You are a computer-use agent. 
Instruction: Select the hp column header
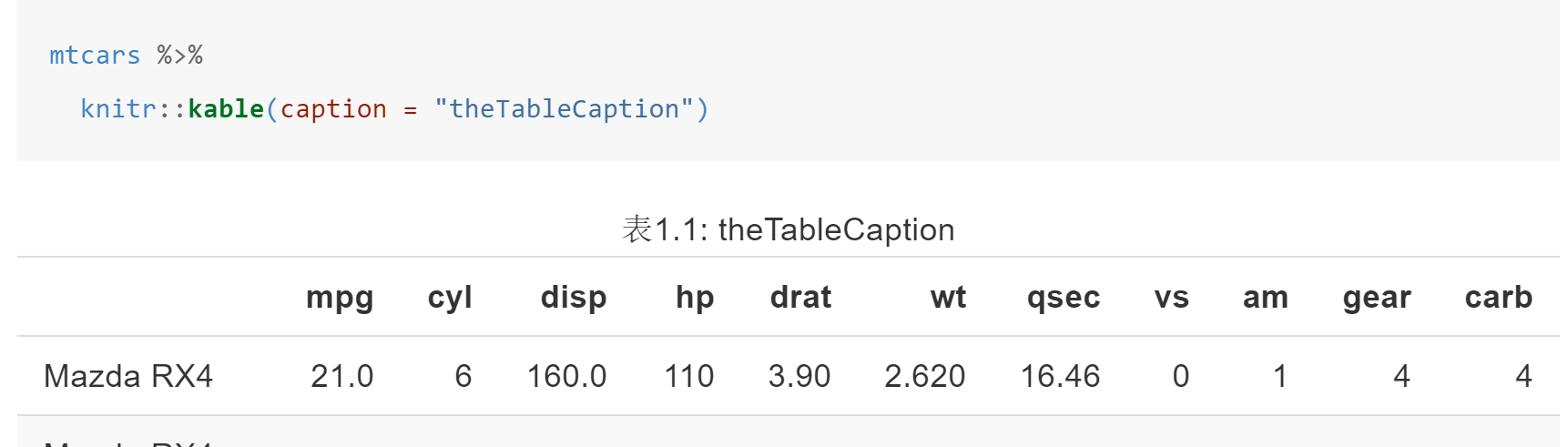[695, 299]
